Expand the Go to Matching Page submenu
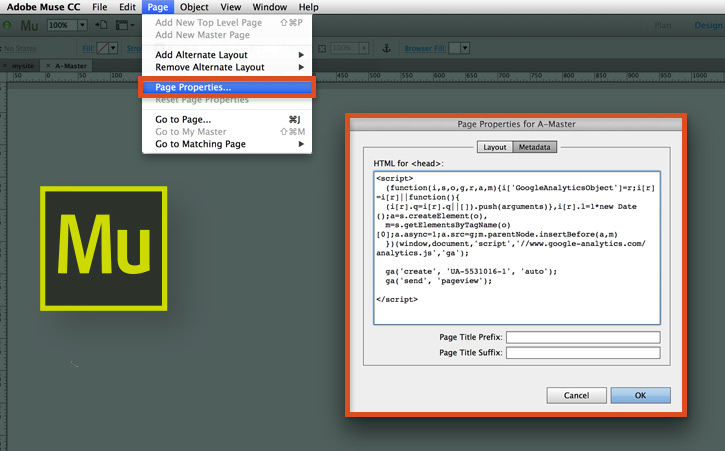The height and width of the screenshot is (451, 725). (227, 144)
